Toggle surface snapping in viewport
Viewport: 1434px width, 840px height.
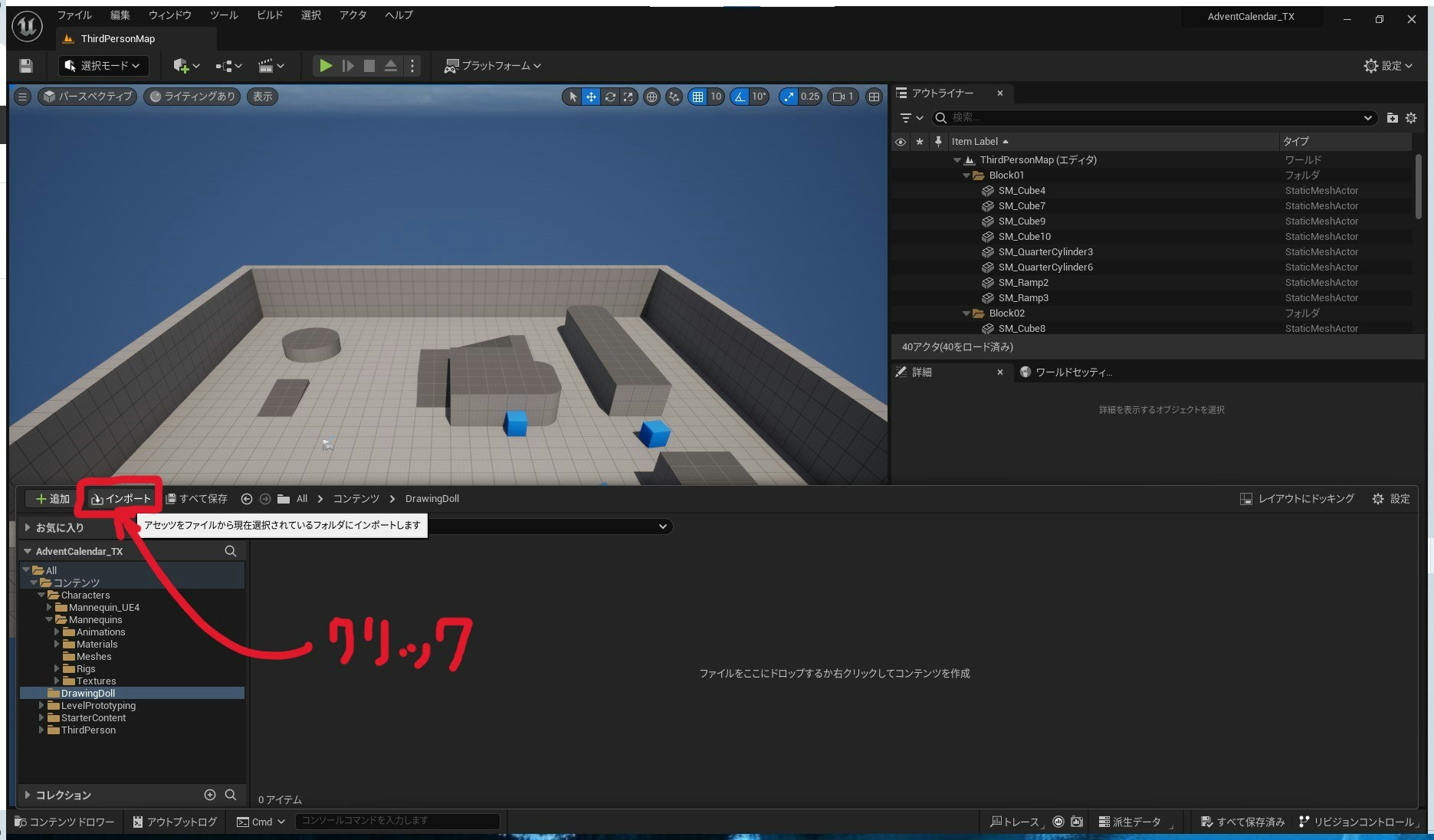[674, 97]
